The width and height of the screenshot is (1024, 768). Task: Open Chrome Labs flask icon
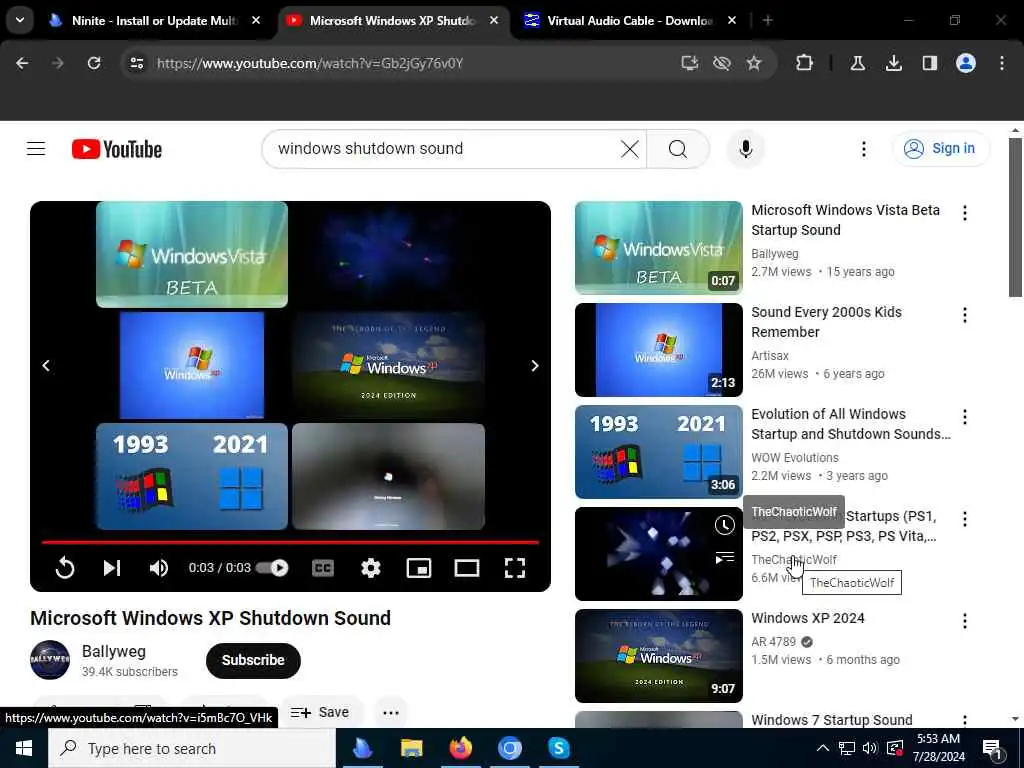pyautogui.click(x=857, y=63)
